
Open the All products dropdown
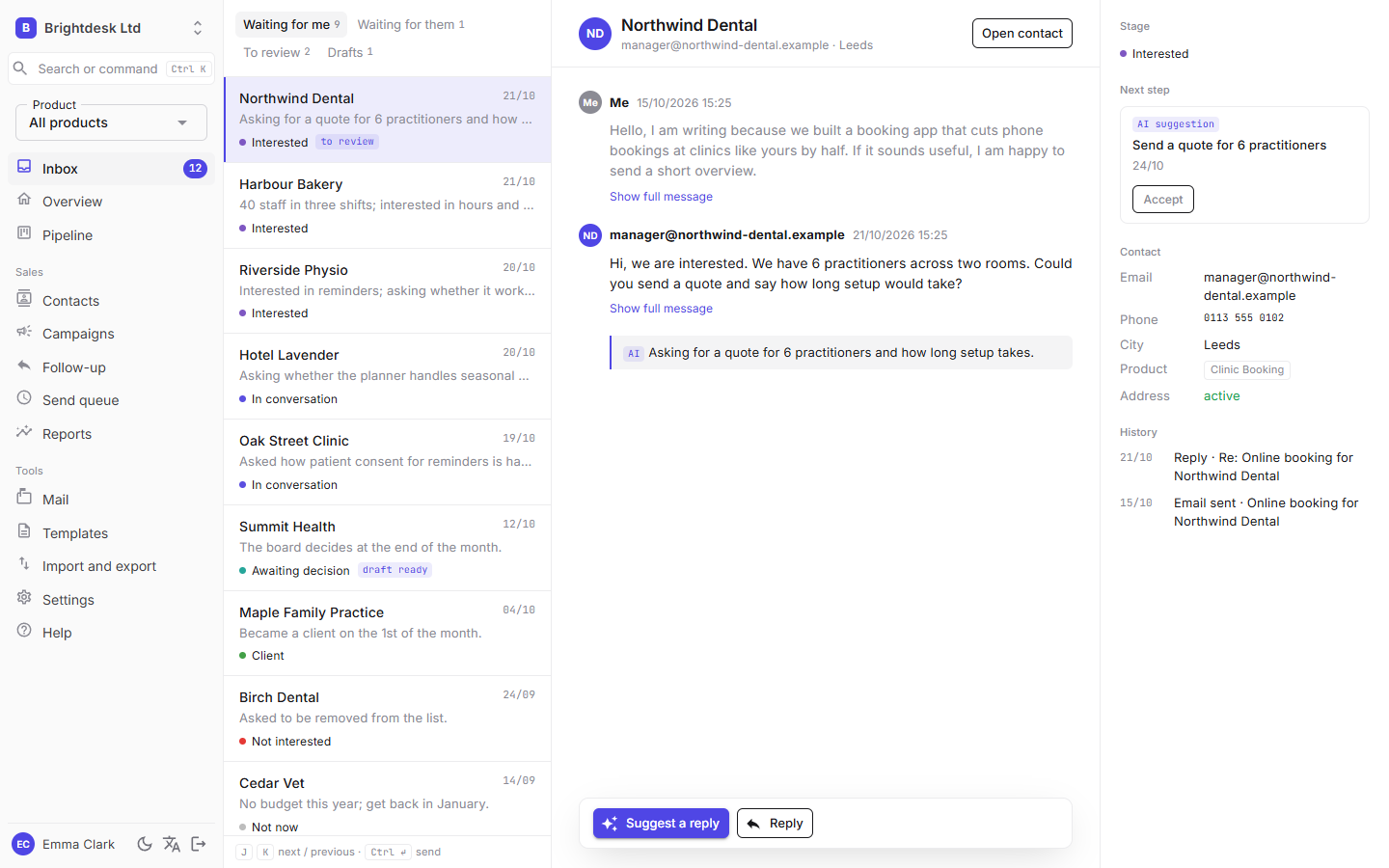(x=111, y=122)
